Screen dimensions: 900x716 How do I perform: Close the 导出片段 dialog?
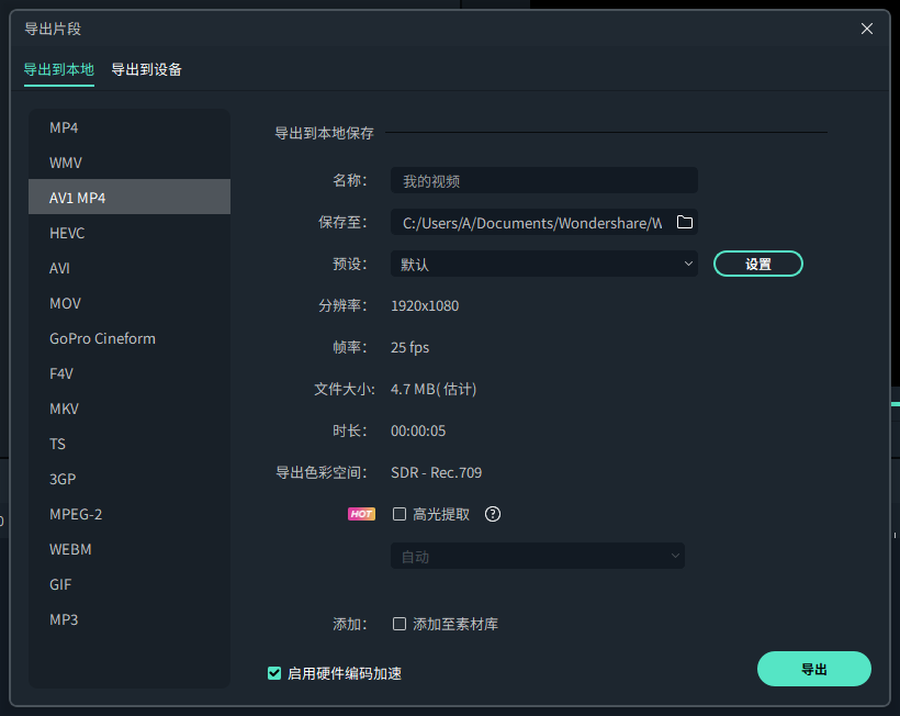click(x=867, y=29)
